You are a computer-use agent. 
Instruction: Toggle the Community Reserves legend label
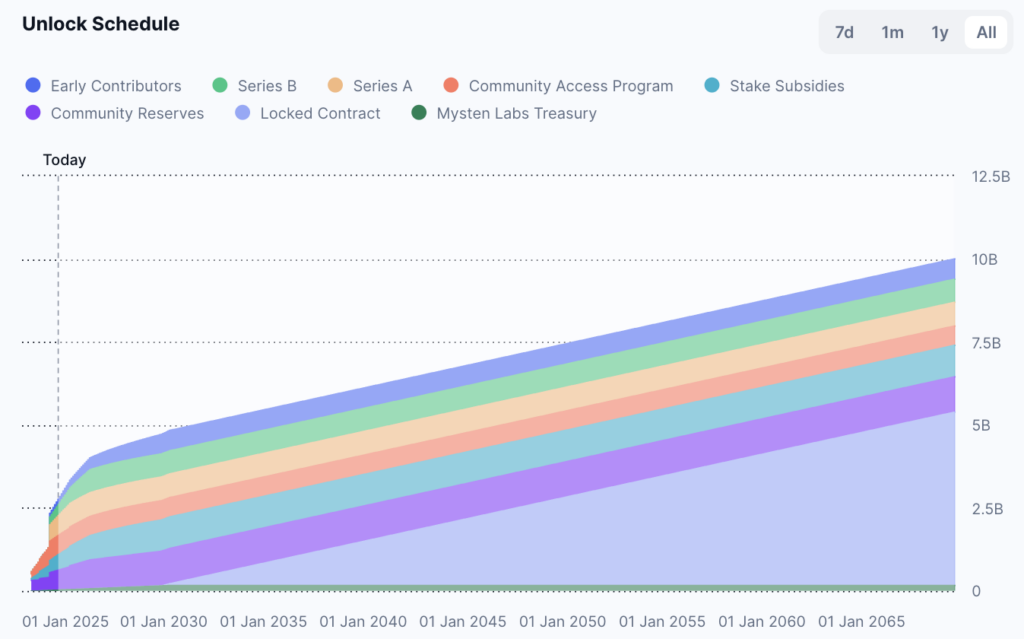click(127, 113)
